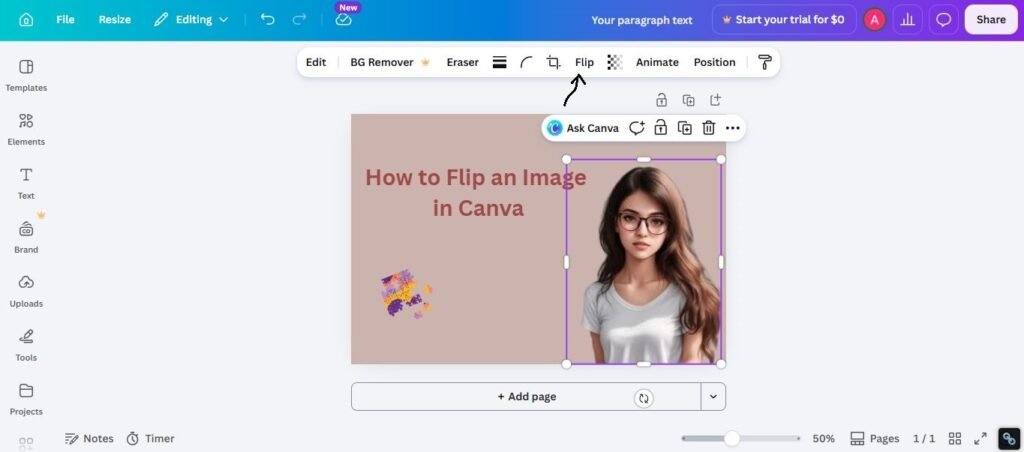Open the Projects panel
The height and width of the screenshot is (452, 1024).
click(x=26, y=399)
